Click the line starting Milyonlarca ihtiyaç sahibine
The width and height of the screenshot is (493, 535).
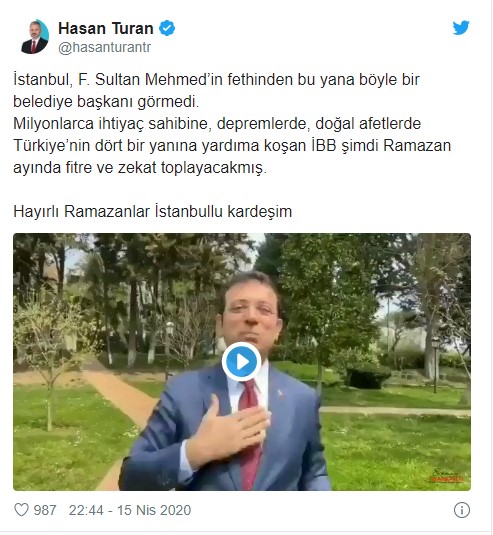click(x=217, y=124)
